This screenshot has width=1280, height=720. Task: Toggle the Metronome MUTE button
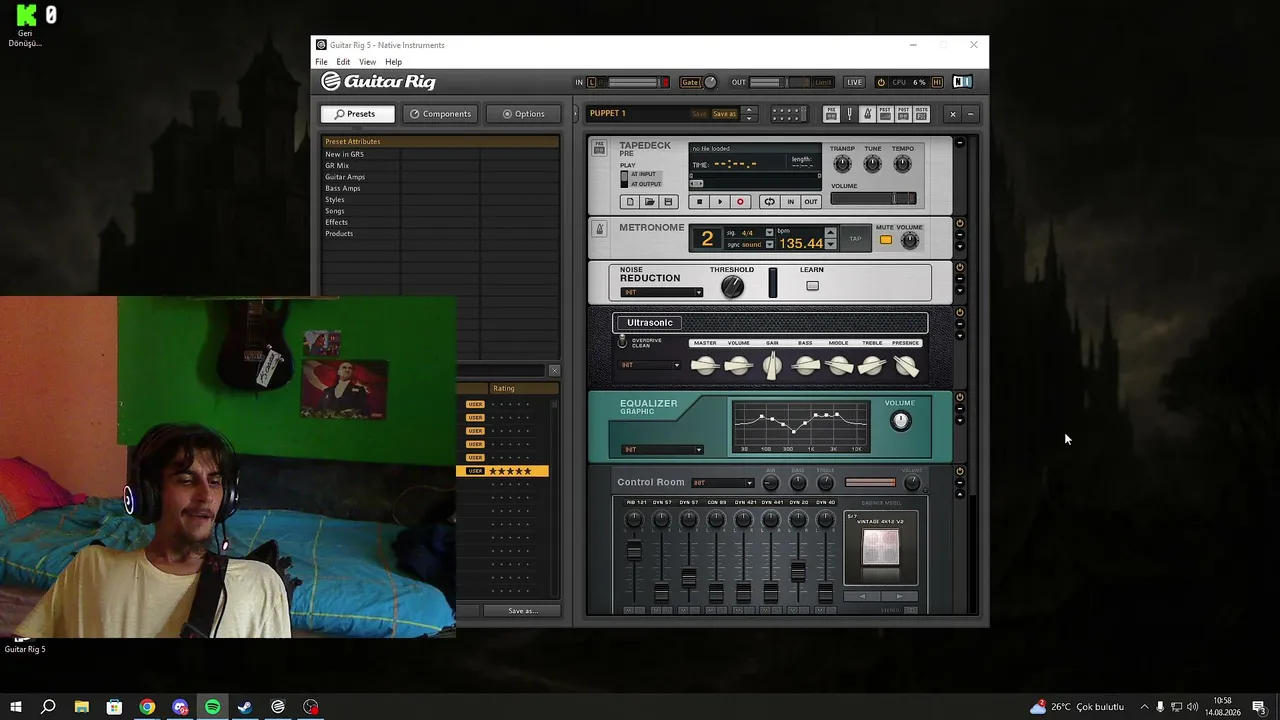pyautogui.click(x=885, y=240)
